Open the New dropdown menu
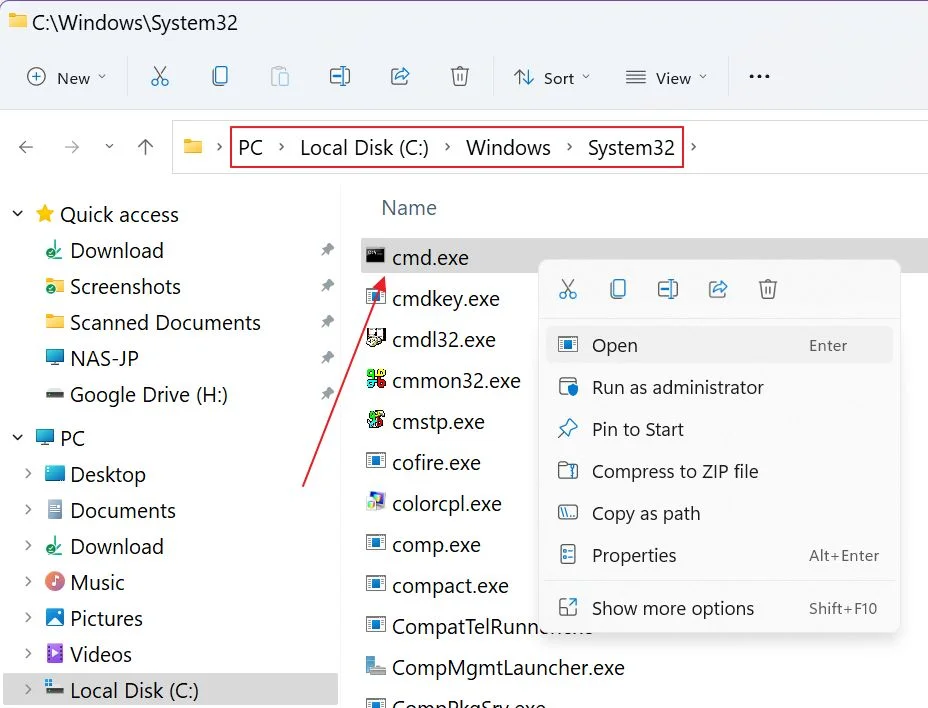Image resolution: width=928 pixels, height=708 pixels. pos(67,78)
